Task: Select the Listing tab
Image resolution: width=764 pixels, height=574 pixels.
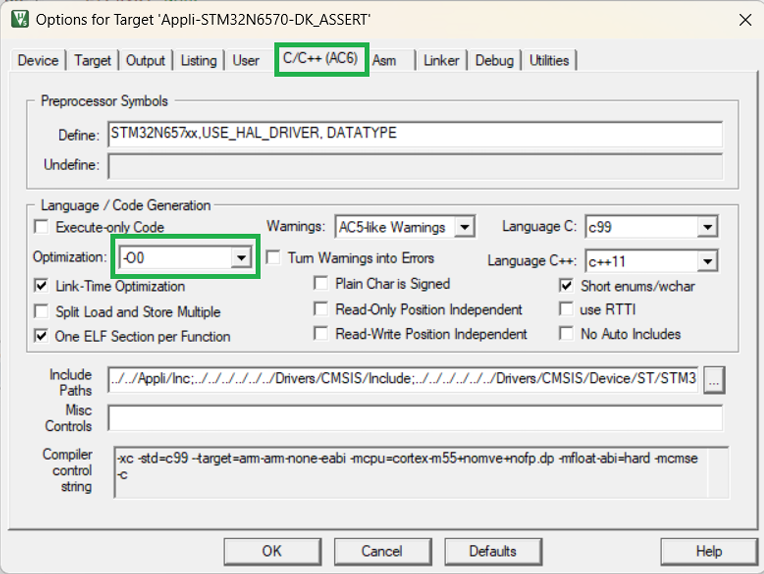Action: click(x=198, y=60)
